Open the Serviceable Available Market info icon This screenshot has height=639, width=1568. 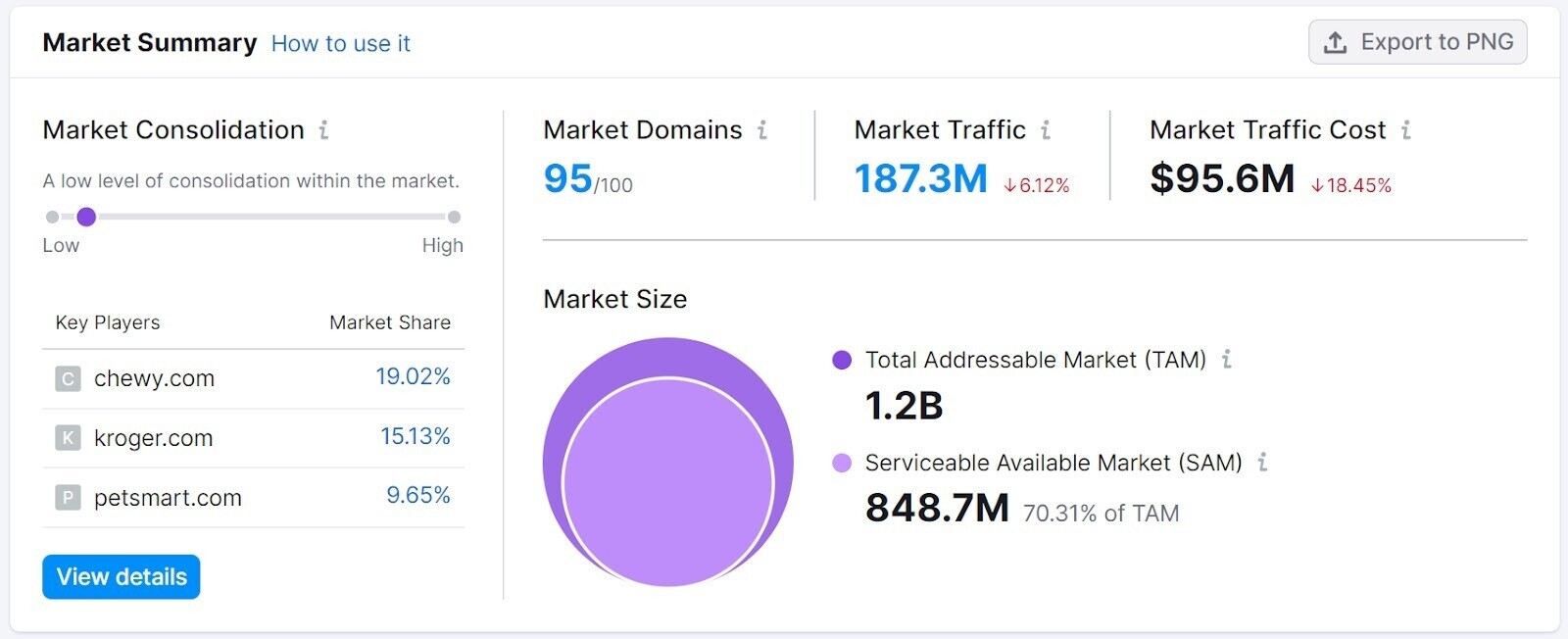tap(1262, 462)
